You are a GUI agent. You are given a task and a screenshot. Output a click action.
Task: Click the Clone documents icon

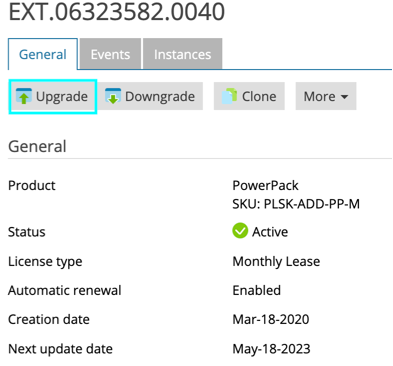(229, 96)
